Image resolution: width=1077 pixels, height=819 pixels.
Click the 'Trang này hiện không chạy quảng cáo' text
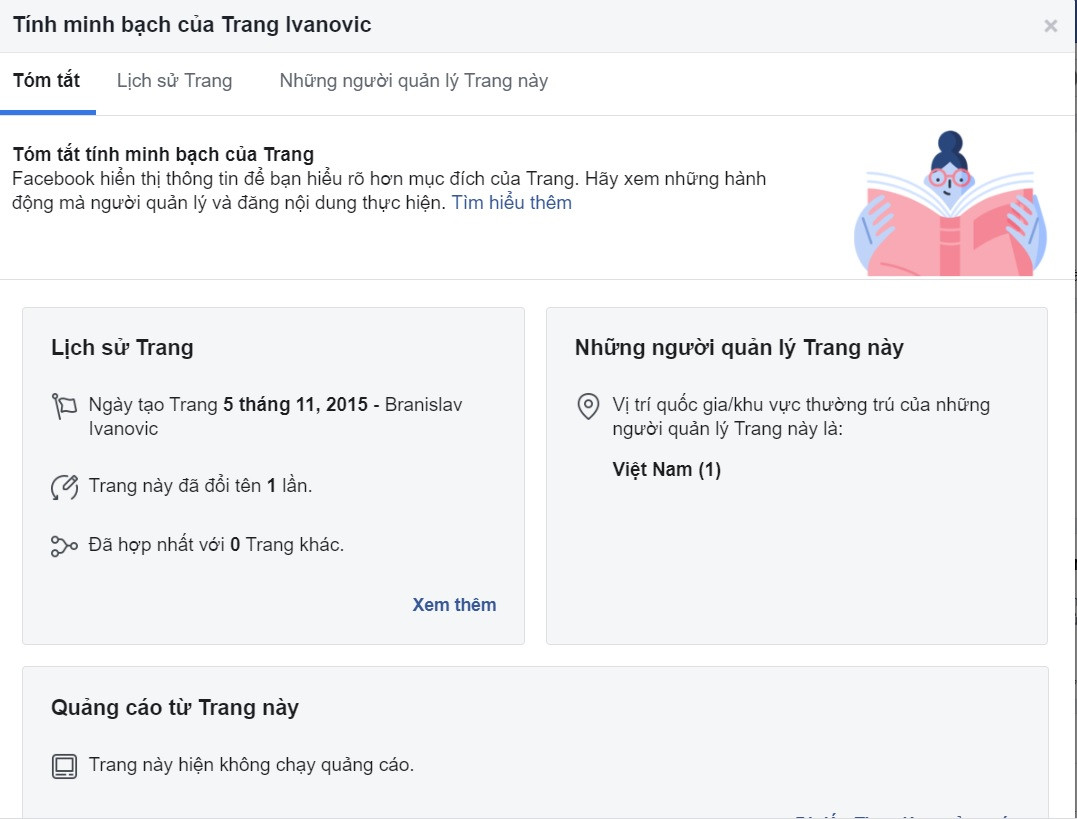click(x=251, y=766)
